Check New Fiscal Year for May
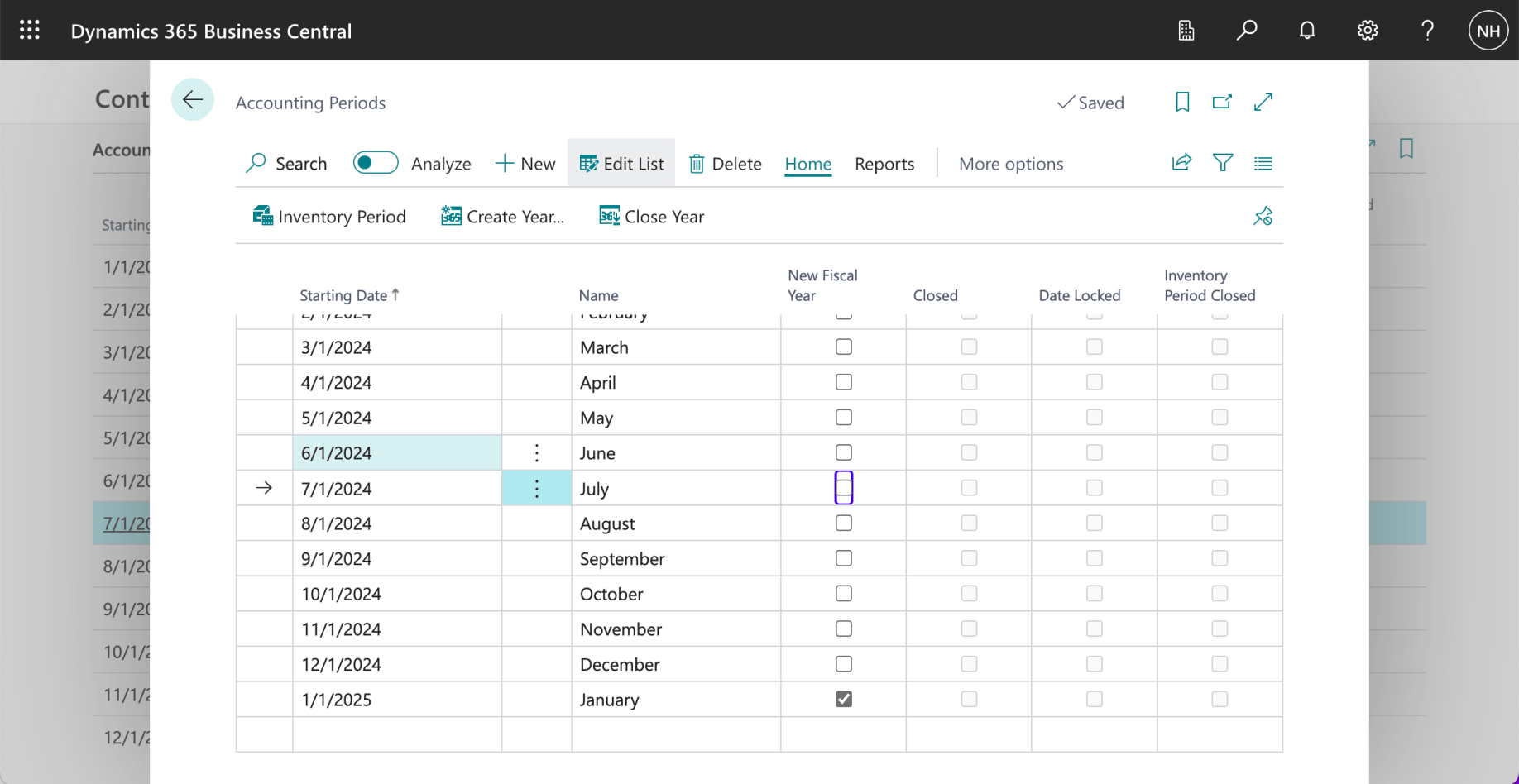This screenshot has height=784, width=1519. pos(844,418)
